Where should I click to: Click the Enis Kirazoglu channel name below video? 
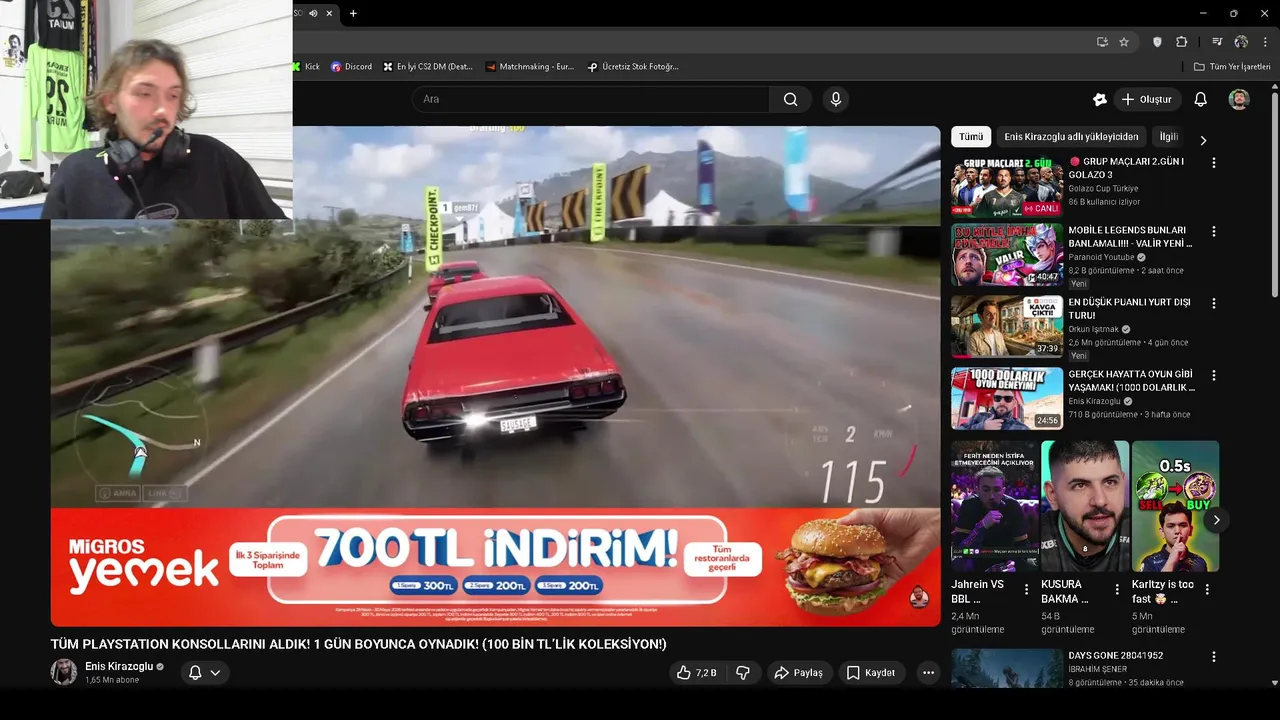(x=119, y=666)
